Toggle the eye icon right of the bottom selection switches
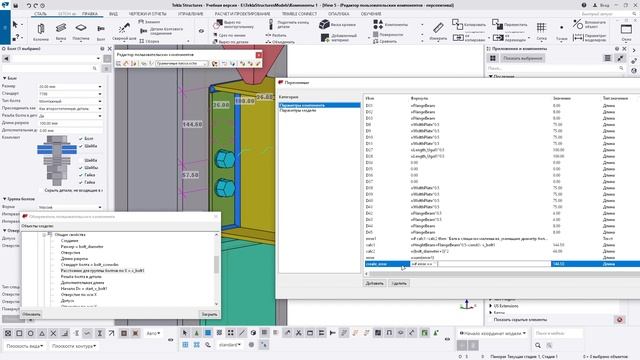The width and height of the screenshot is (640, 360). click(x=447, y=339)
